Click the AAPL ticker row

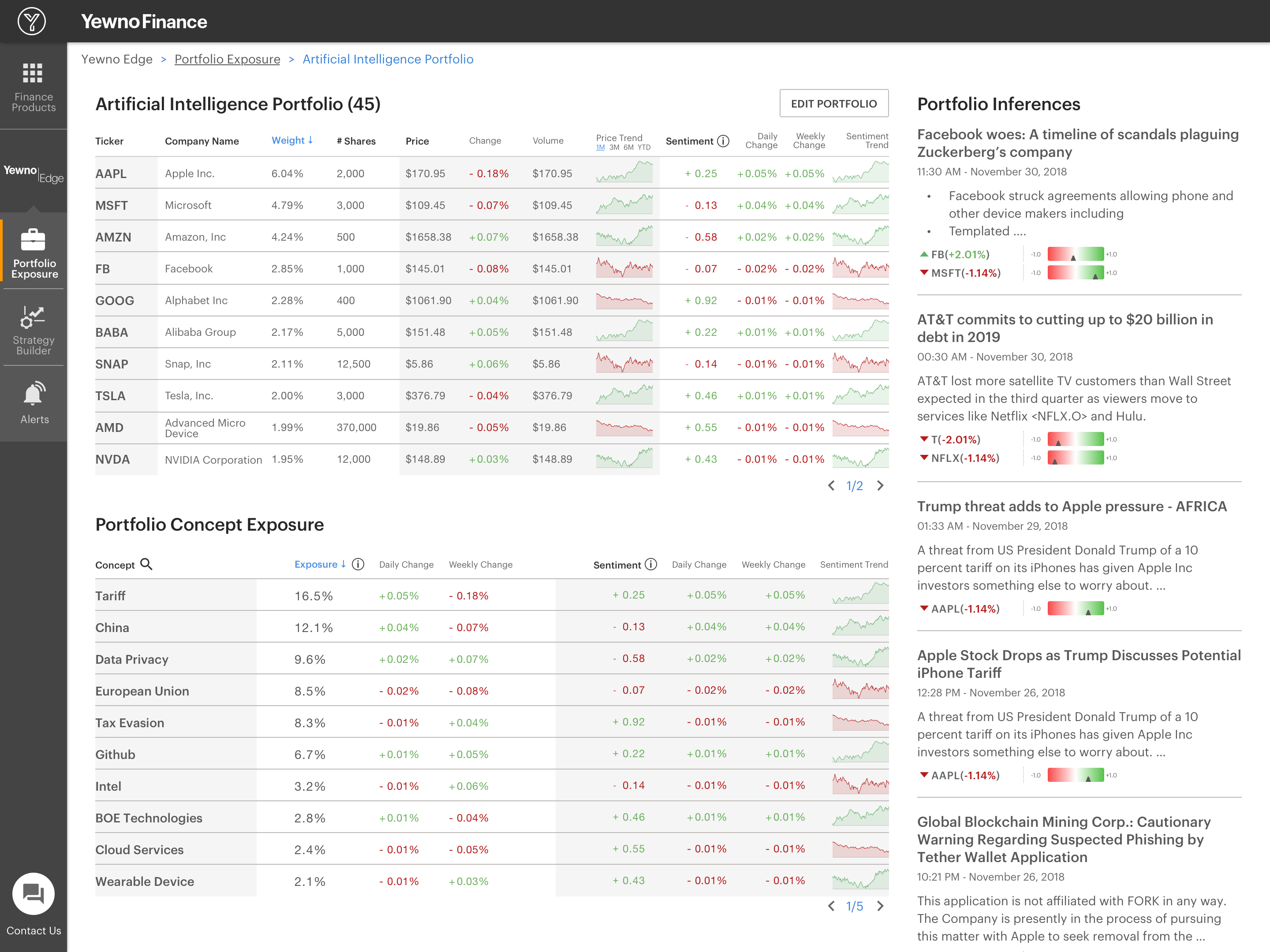coord(492,173)
